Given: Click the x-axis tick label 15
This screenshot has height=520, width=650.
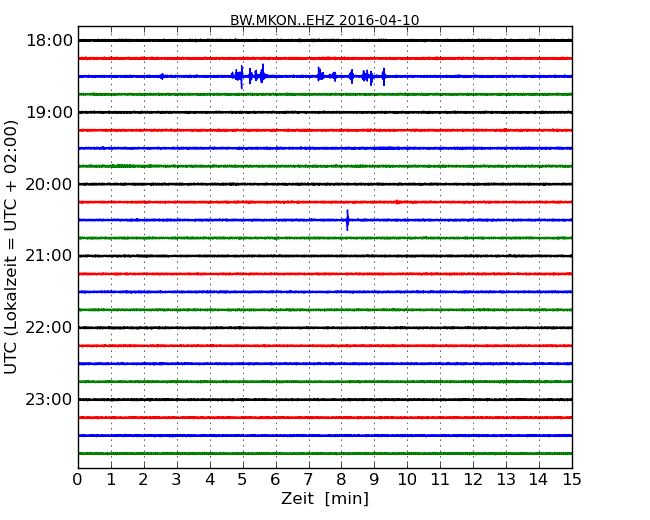Looking at the screenshot, I should [572, 480].
